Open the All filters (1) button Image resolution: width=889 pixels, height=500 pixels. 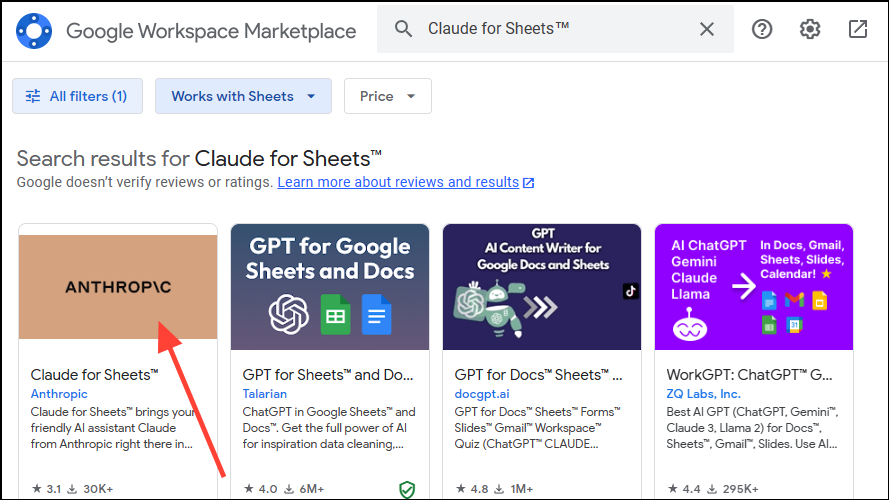(x=78, y=96)
